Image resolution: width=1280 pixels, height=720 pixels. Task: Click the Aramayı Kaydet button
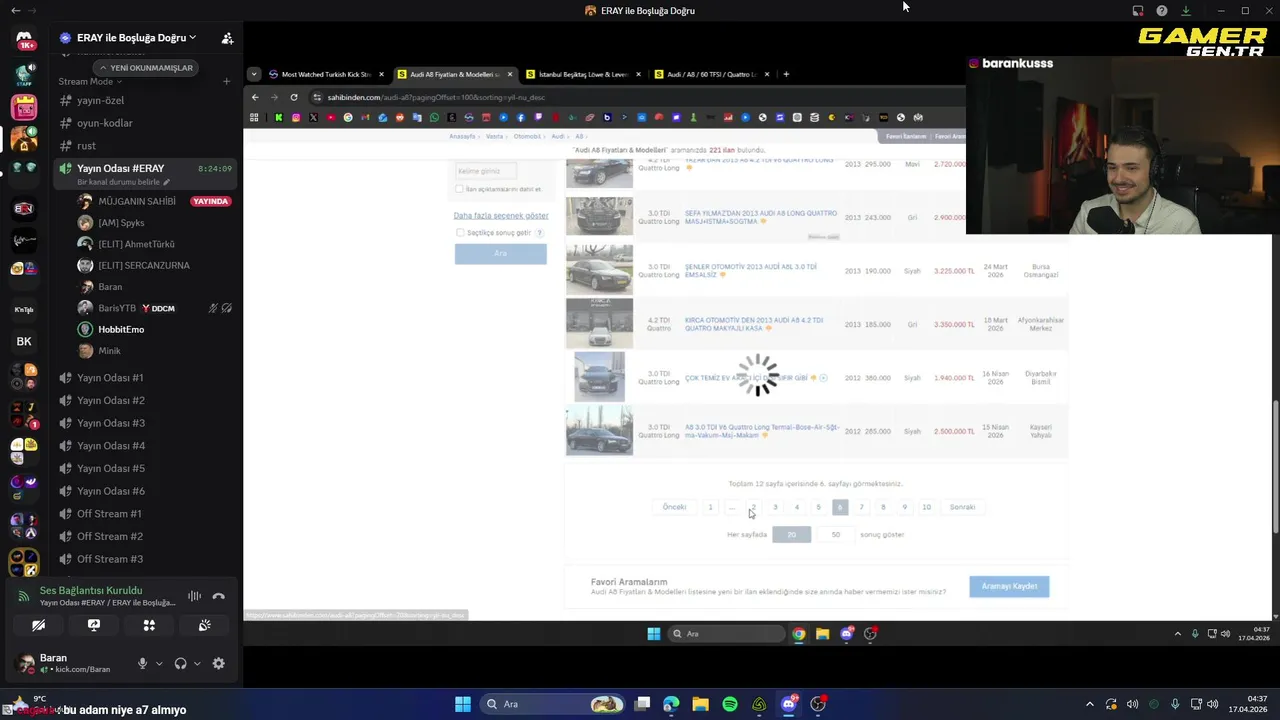pos(1009,586)
